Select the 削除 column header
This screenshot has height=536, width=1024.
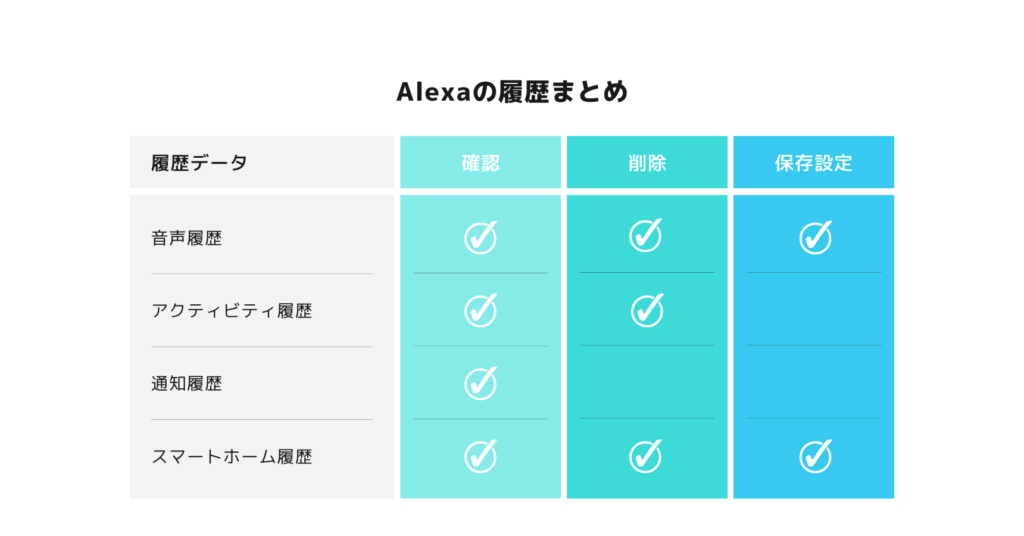[647, 162]
